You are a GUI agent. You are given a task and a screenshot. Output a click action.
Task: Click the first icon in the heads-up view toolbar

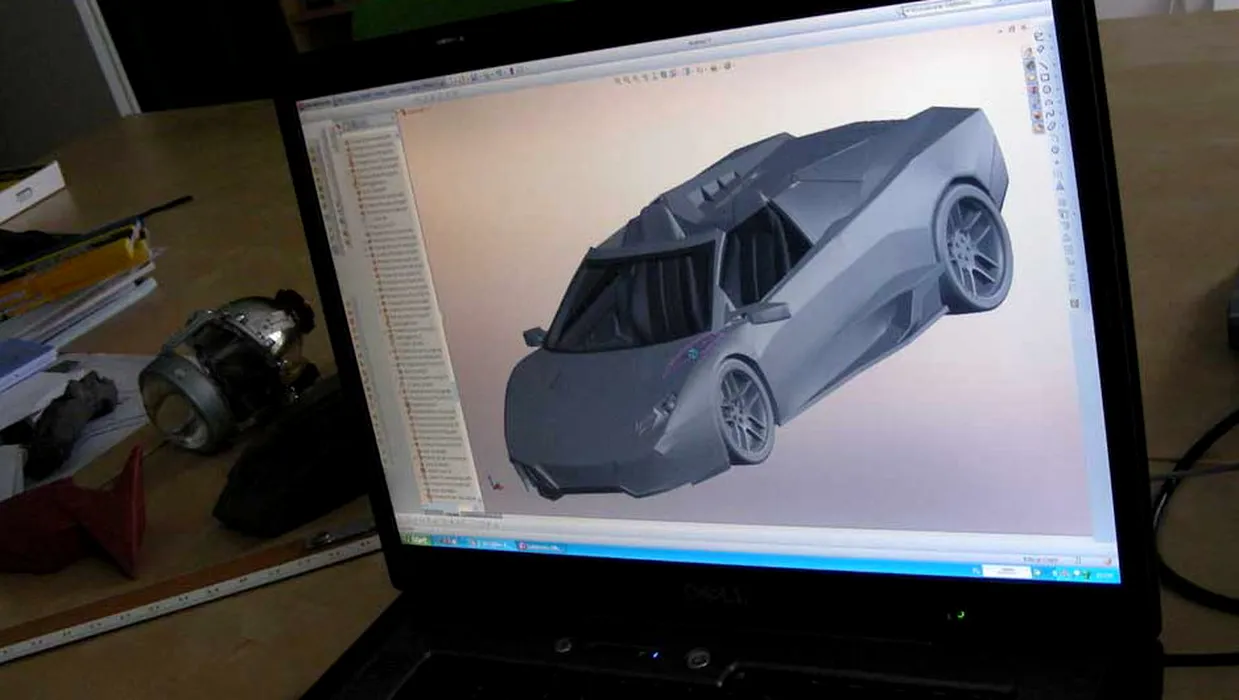tap(617, 78)
